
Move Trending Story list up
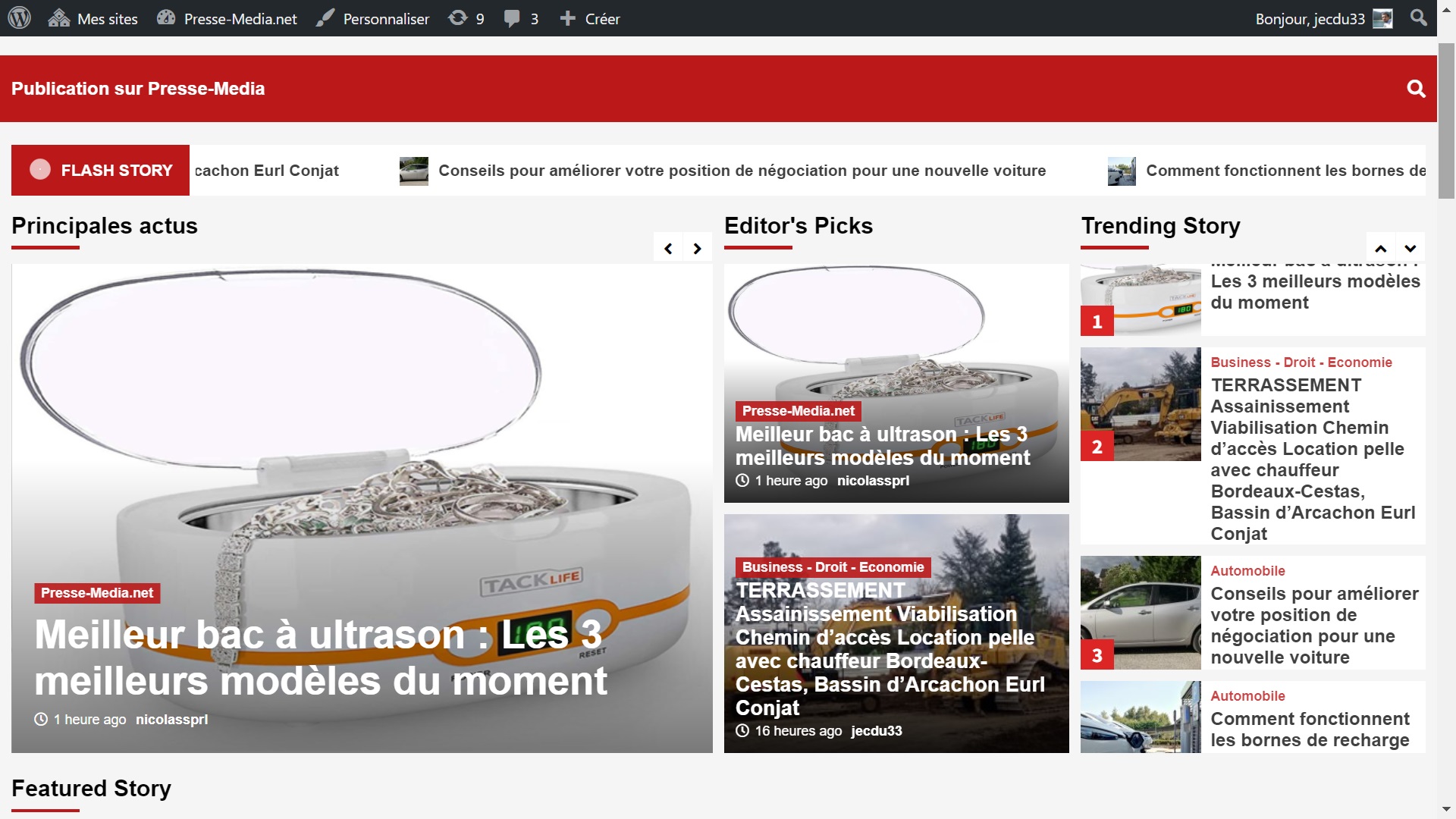click(1381, 248)
